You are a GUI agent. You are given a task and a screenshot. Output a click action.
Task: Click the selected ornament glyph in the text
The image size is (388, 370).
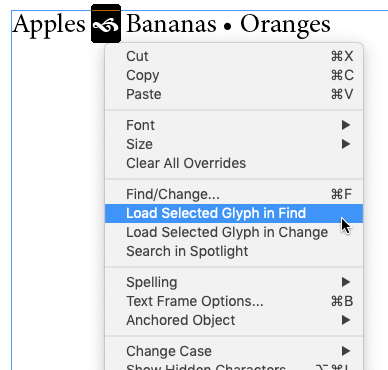[106, 24]
